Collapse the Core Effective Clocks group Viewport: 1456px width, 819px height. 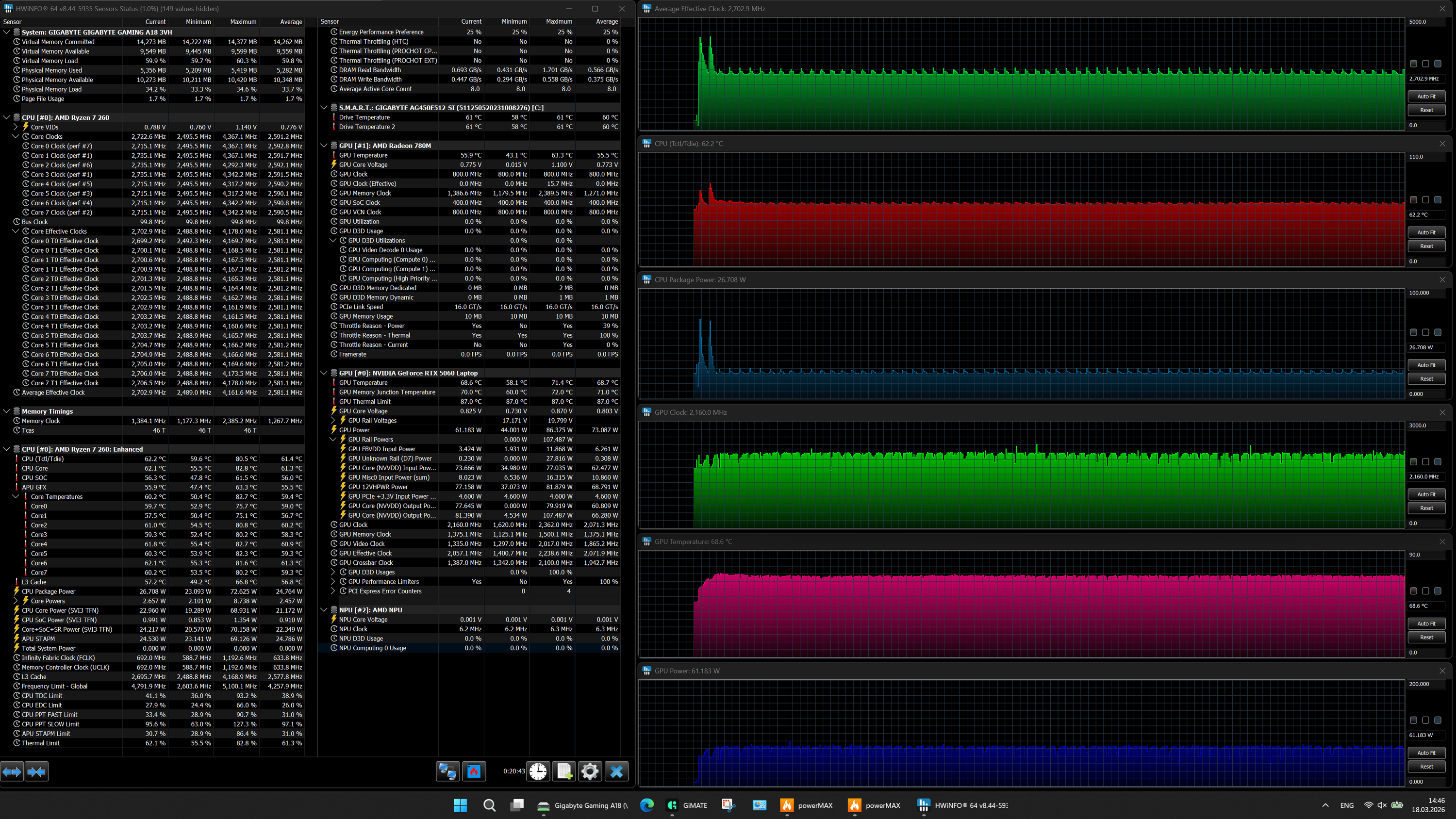click(x=16, y=231)
